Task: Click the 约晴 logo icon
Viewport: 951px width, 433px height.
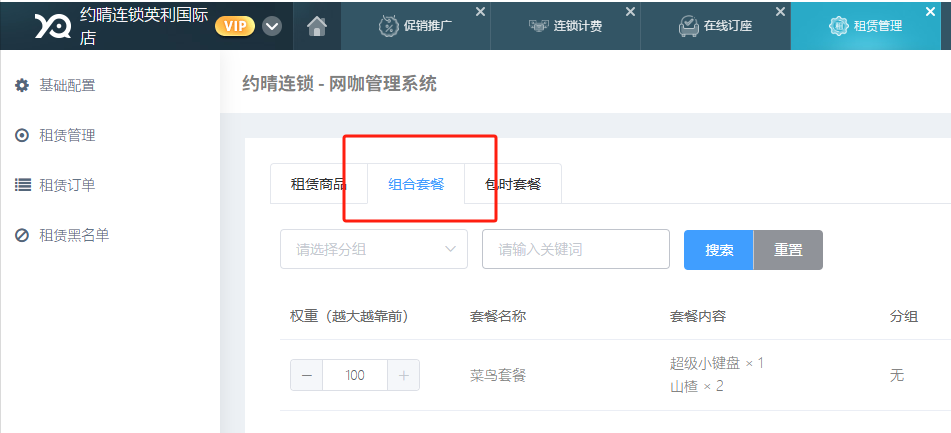Action: click(53, 26)
